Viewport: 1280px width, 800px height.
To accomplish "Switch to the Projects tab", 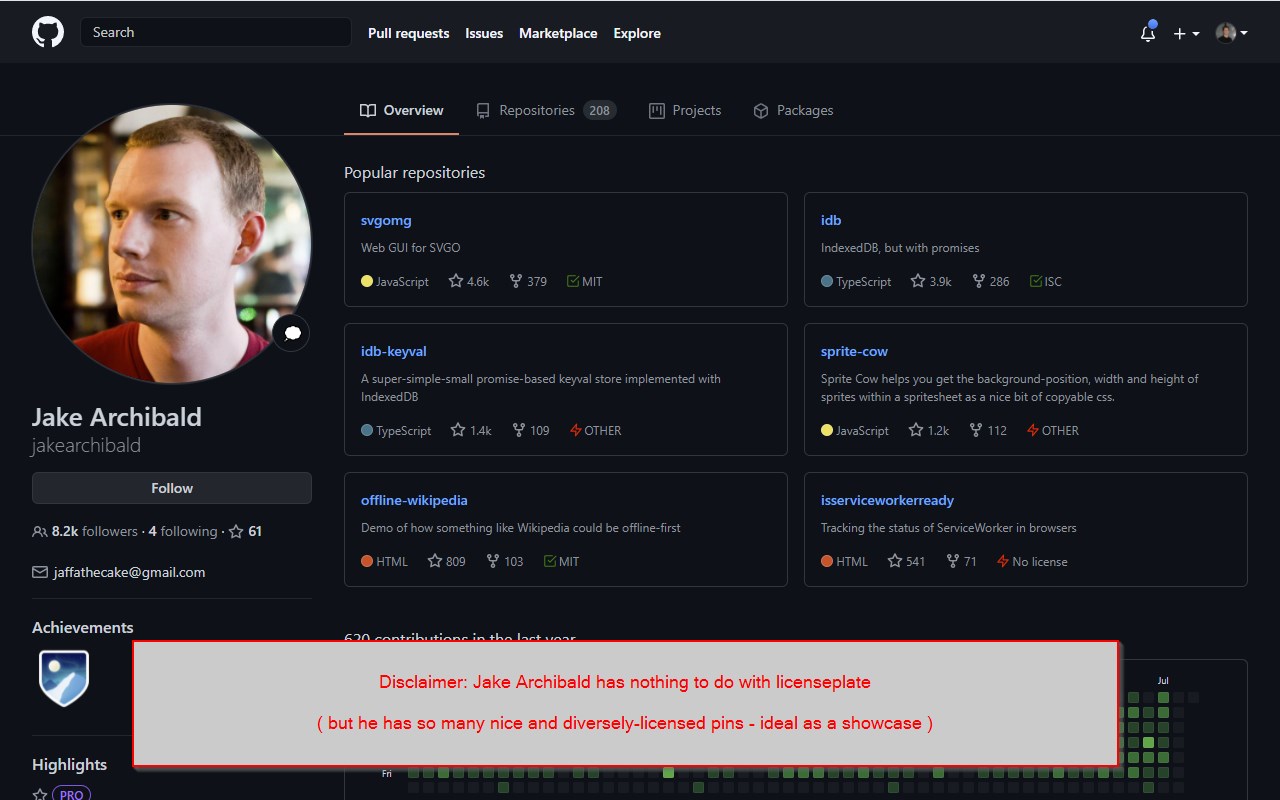I will point(685,110).
